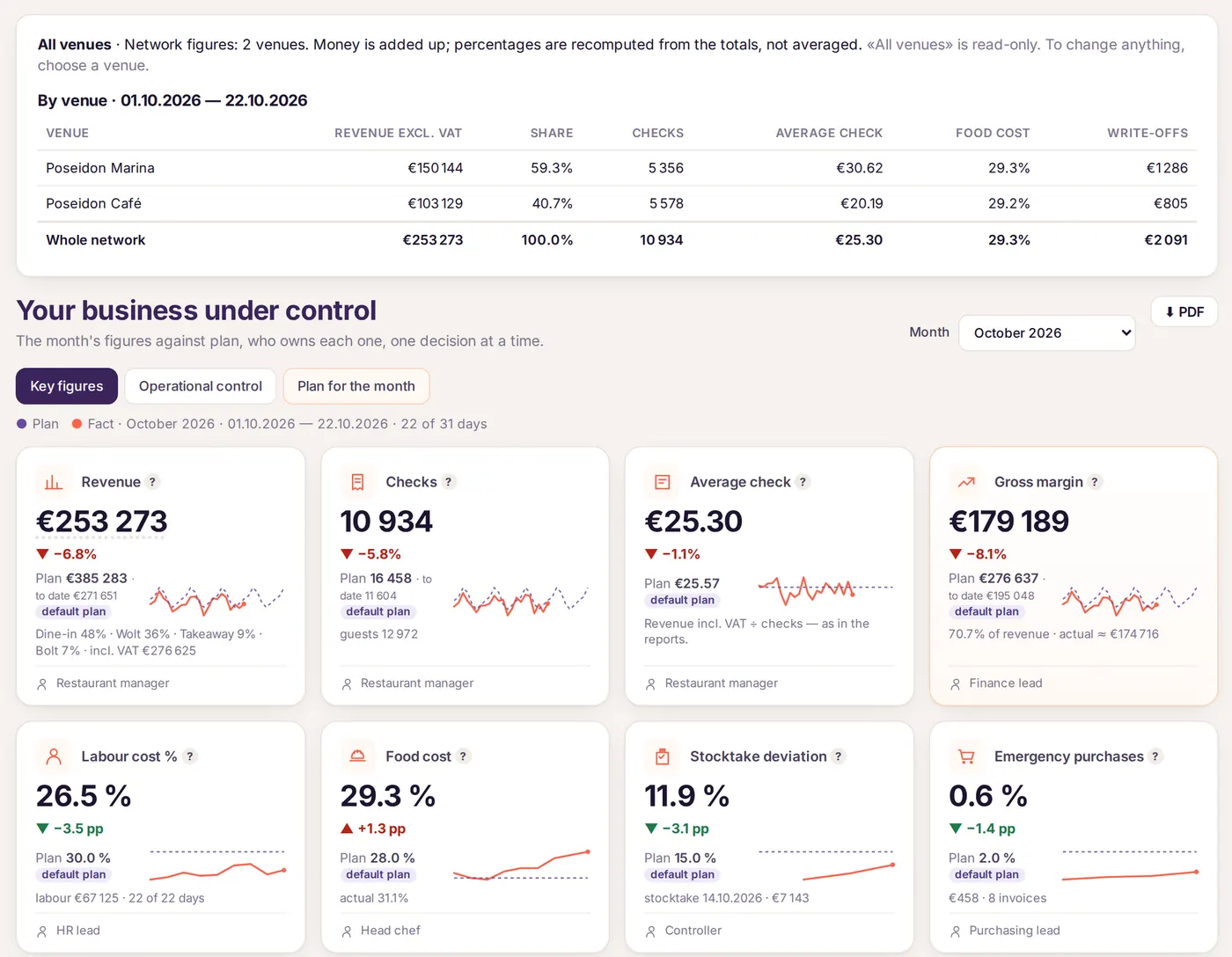Click the AVERAGE CHECK column header
Image resolution: width=1232 pixels, height=957 pixels.
829,133
